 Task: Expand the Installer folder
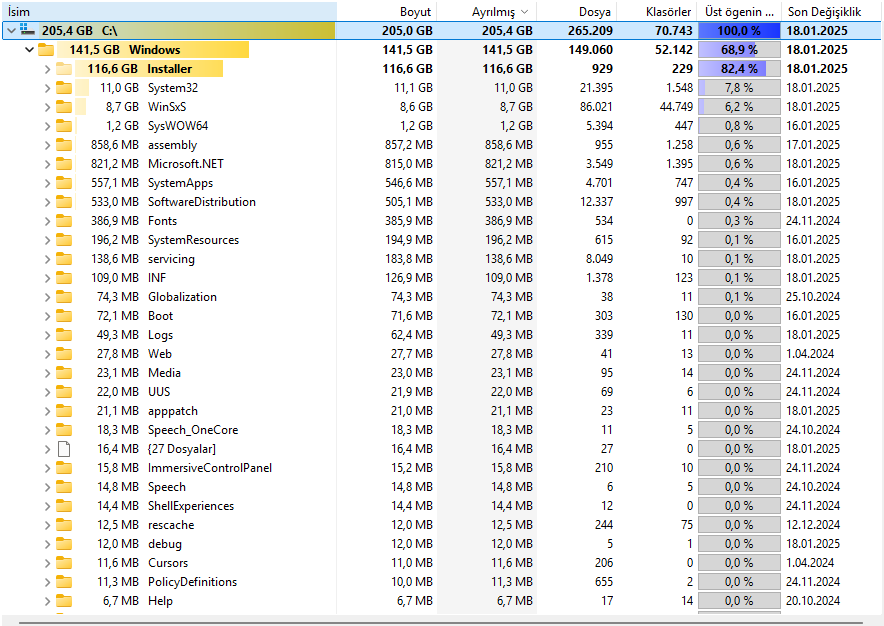click(47, 69)
